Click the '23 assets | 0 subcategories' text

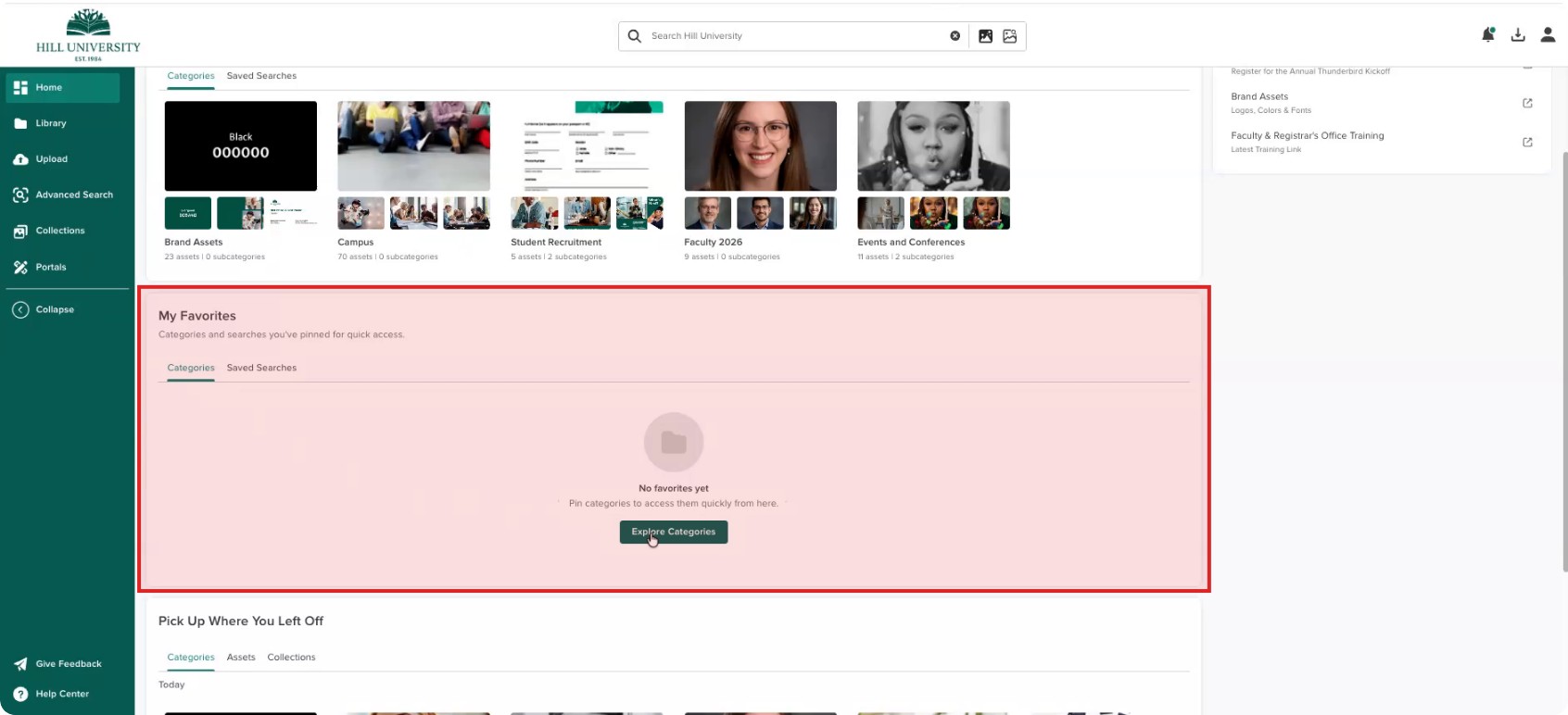pyautogui.click(x=215, y=257)
